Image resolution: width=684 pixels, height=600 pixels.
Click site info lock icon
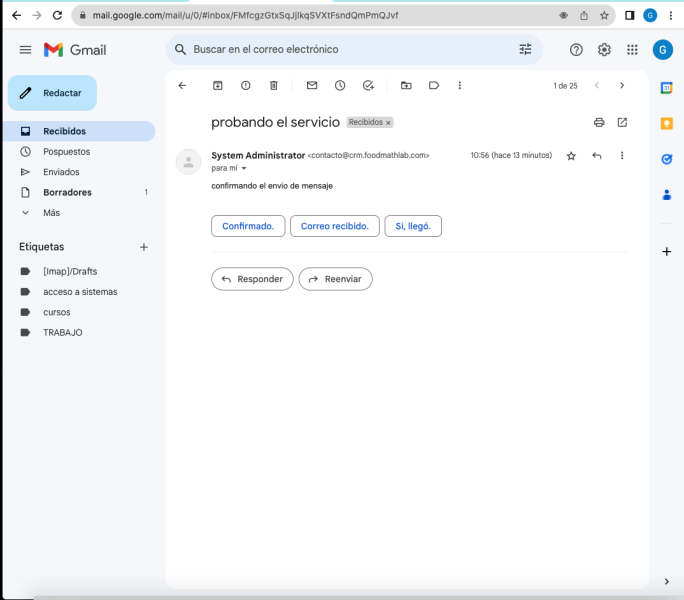[82, 16]
